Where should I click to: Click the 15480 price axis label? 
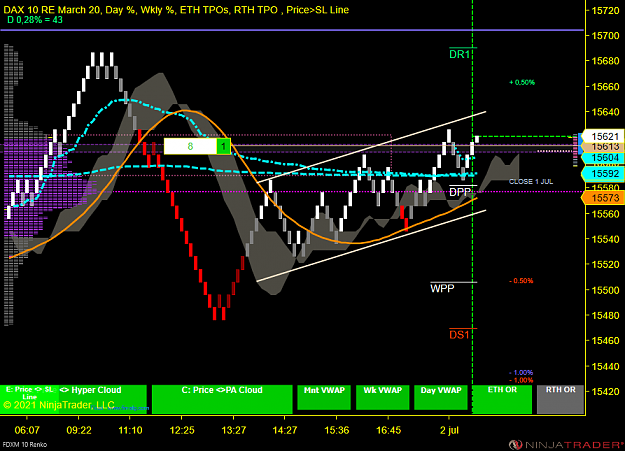tap(605, 315)
